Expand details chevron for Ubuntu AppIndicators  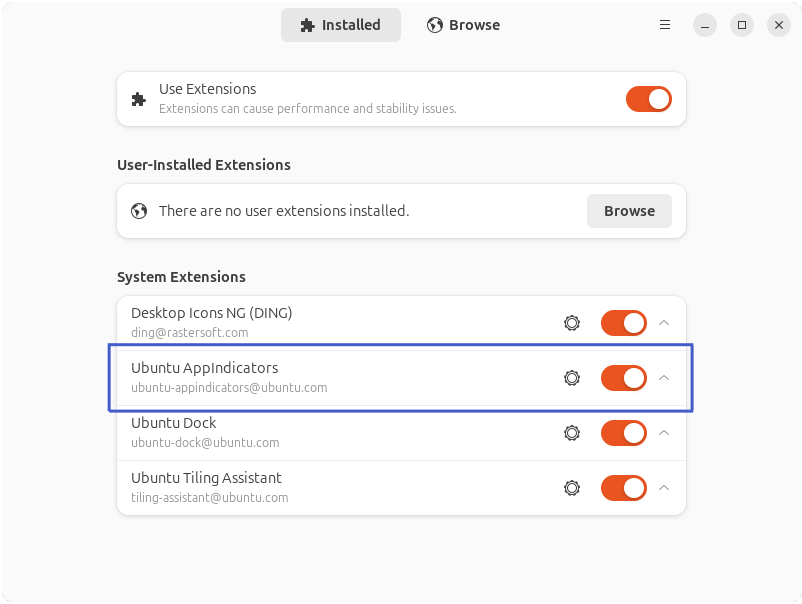[x=664, y=377]
